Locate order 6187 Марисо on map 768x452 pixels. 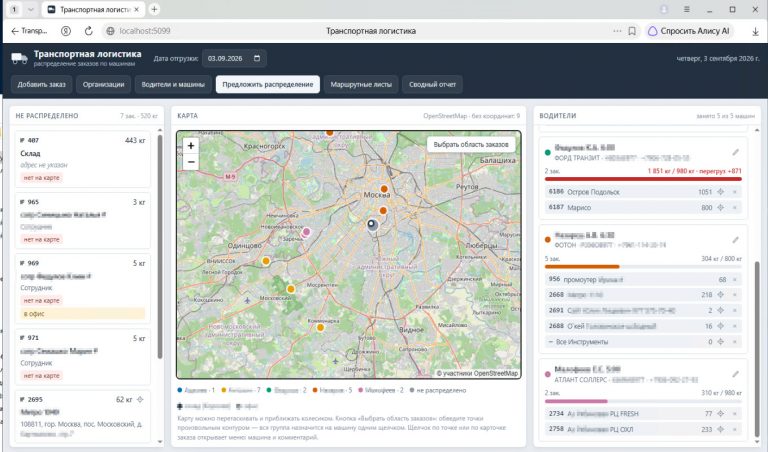pos(720,208)
